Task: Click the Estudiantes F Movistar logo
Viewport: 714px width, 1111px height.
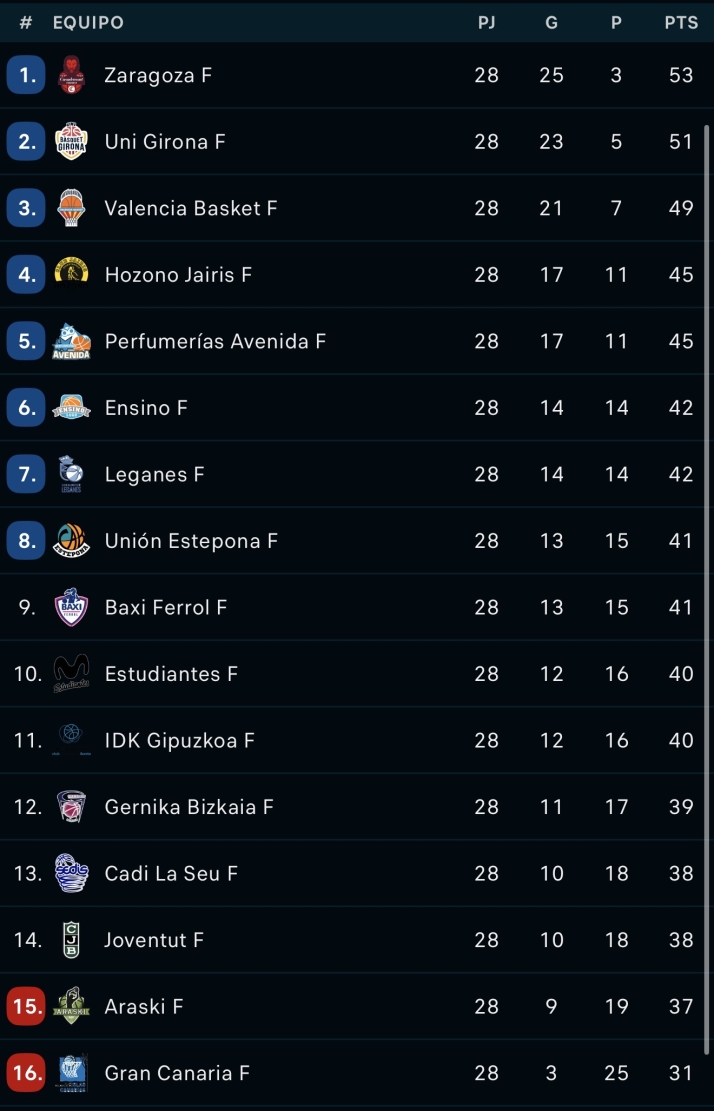Action: (71, 673)
